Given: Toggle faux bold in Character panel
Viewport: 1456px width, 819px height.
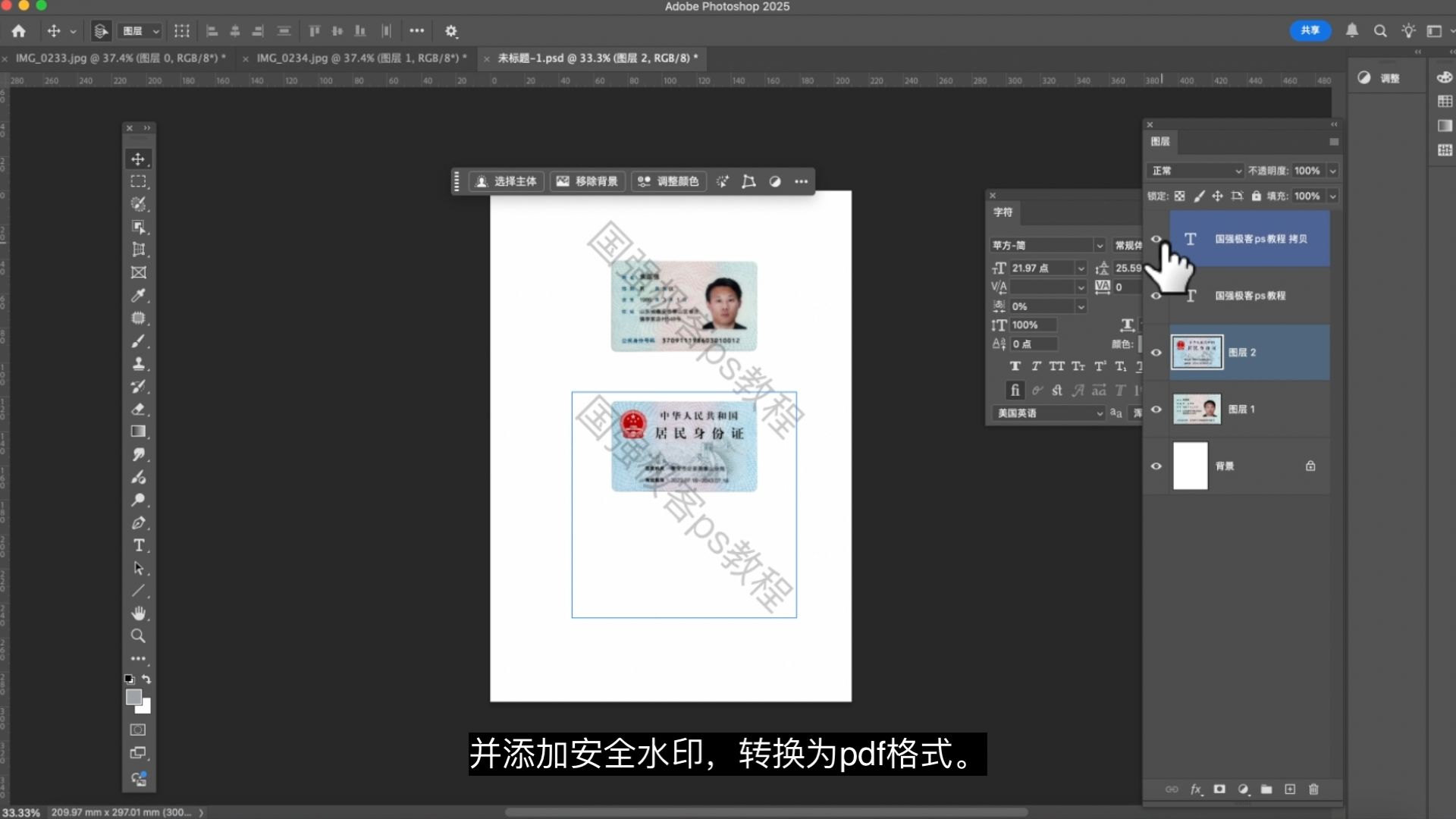Looking at the screenshot, I should [1015, 366].
